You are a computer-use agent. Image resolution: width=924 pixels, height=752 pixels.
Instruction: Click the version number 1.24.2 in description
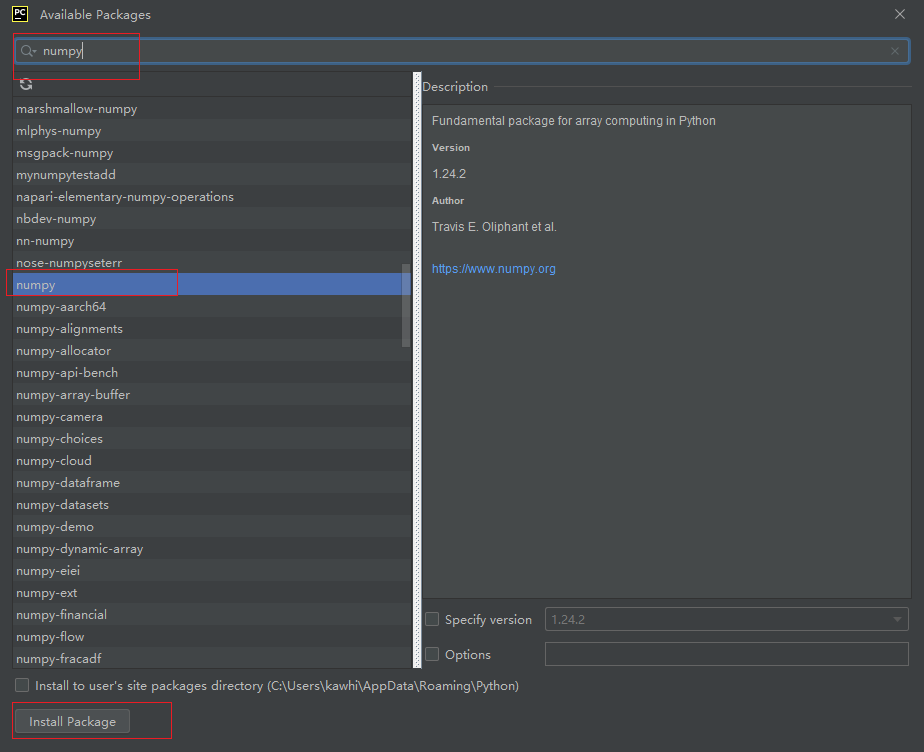[449, 174]
